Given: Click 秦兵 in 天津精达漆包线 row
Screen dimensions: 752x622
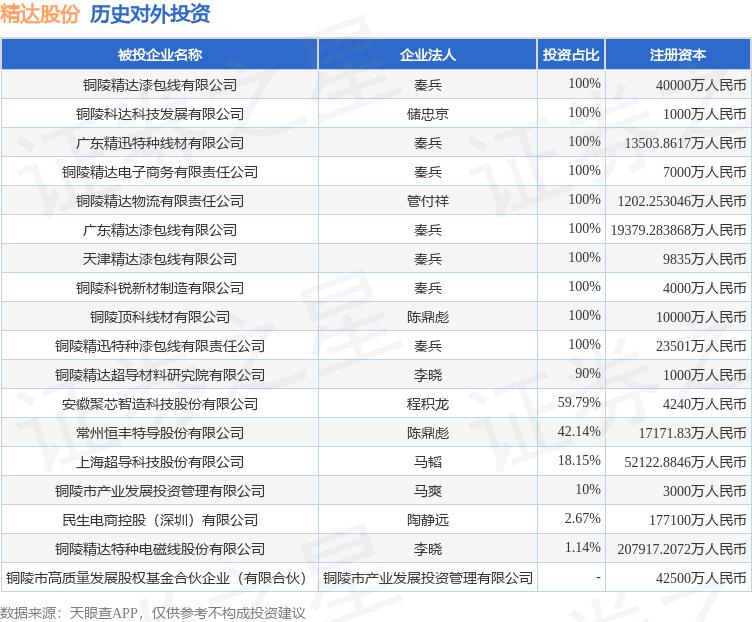Looking at the screenshot, I should [x=427, y=259].
